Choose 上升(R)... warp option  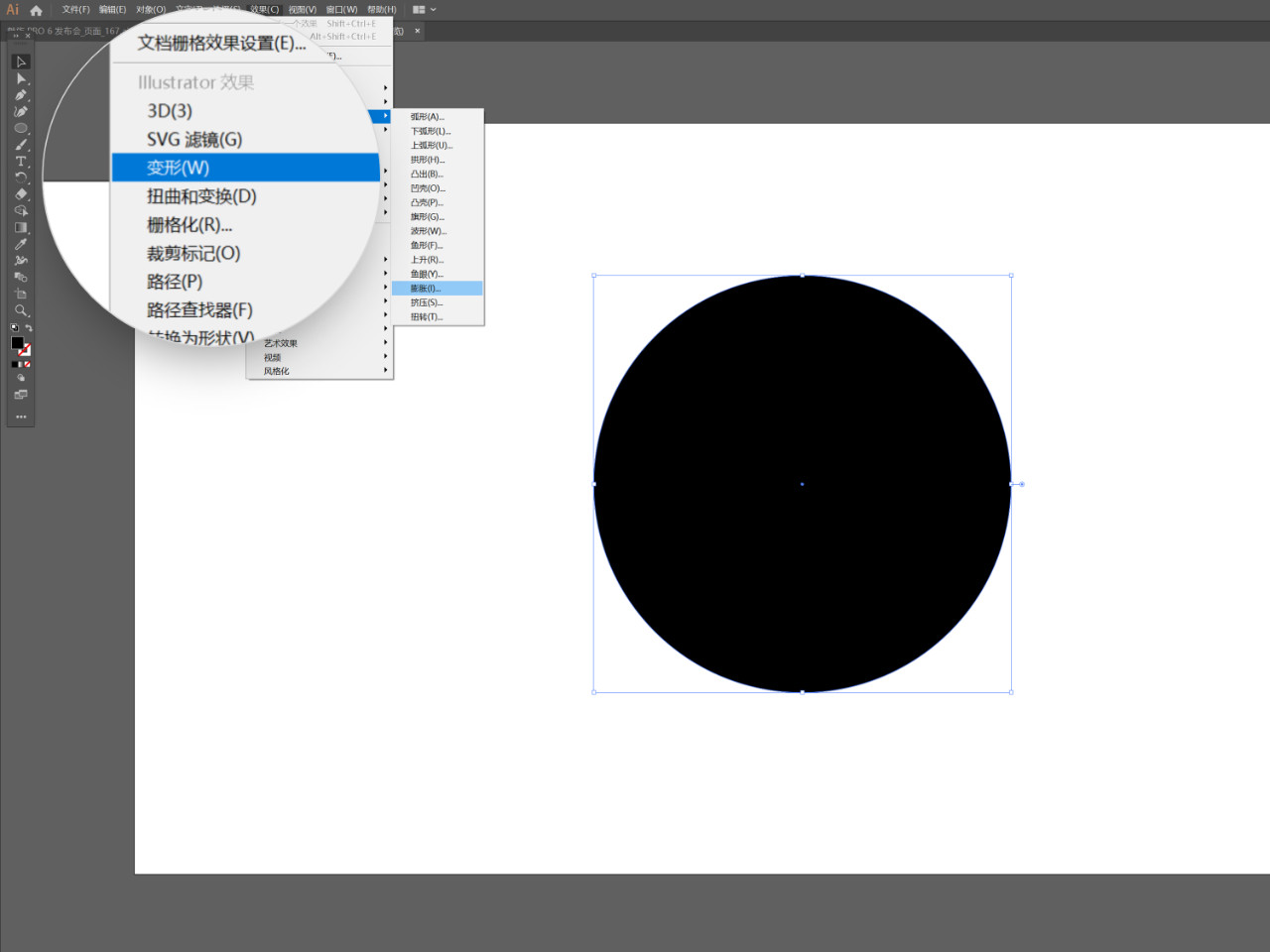click(438, 260)
